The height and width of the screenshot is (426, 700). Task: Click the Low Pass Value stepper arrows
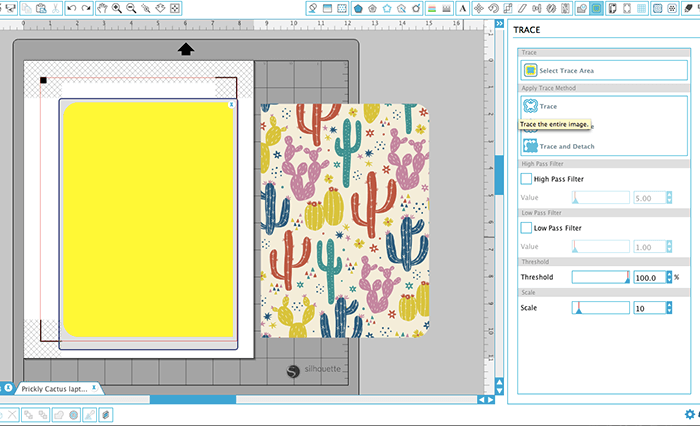coord(669,246)
